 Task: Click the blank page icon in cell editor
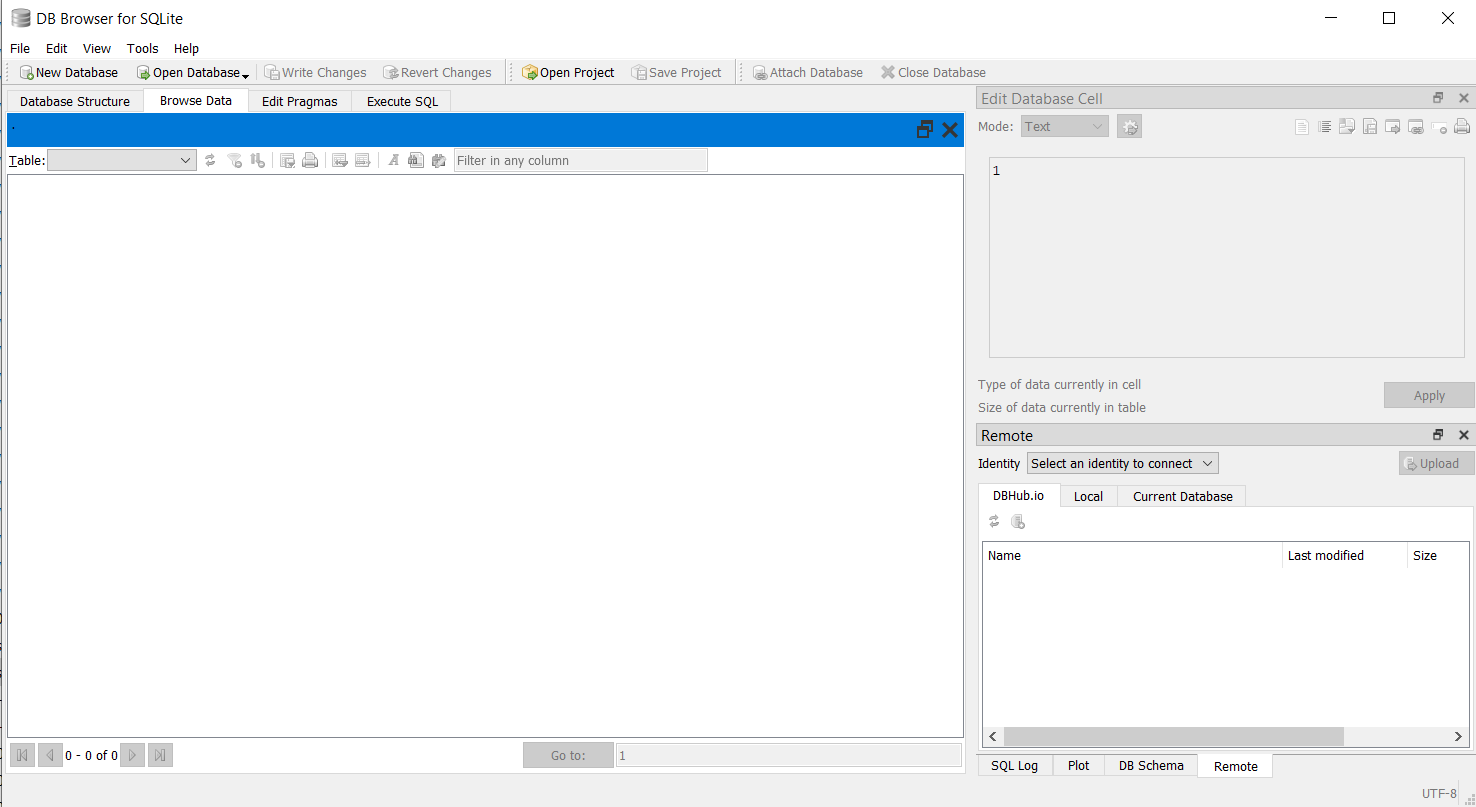tap(1301, 127)
